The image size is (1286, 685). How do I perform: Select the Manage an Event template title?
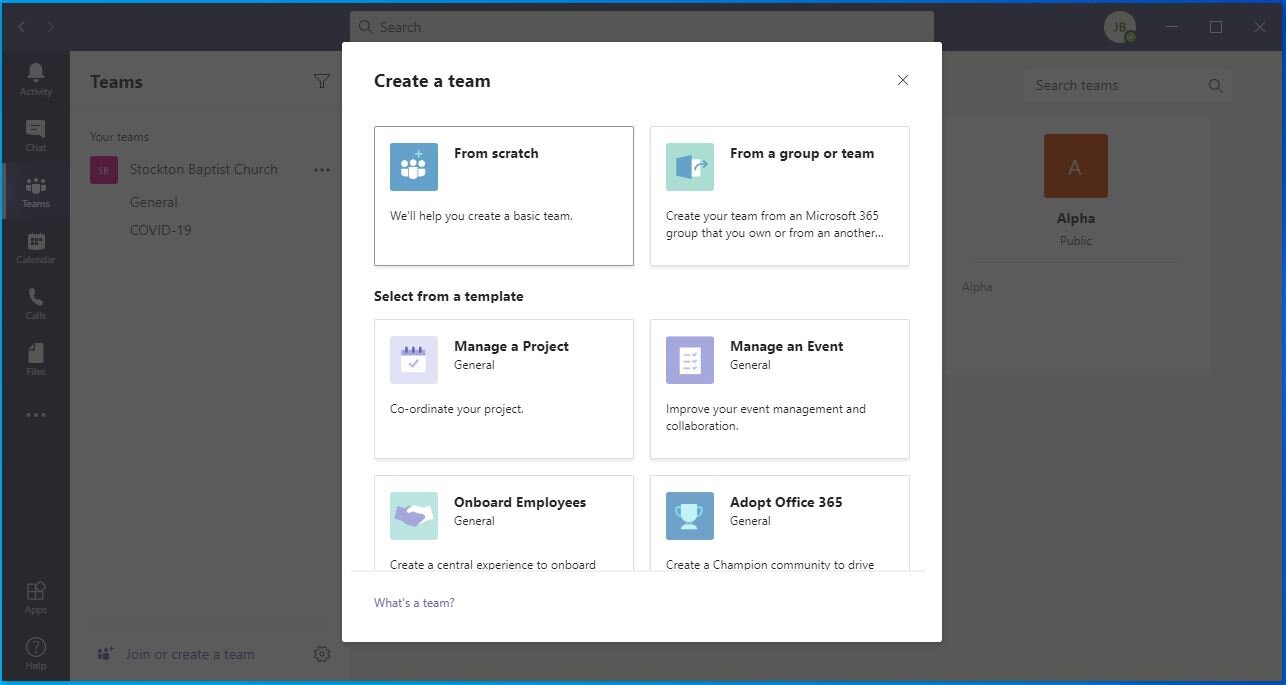click(786, 346)
